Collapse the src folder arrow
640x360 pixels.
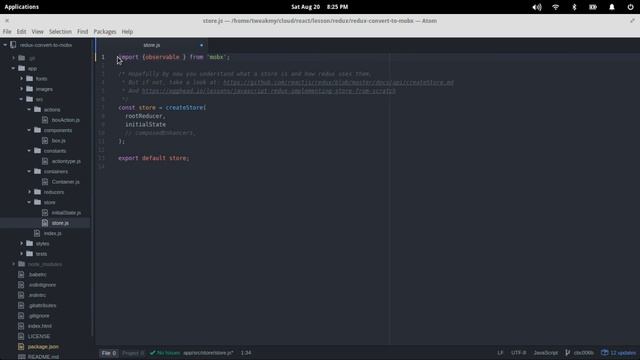[21, 99]
